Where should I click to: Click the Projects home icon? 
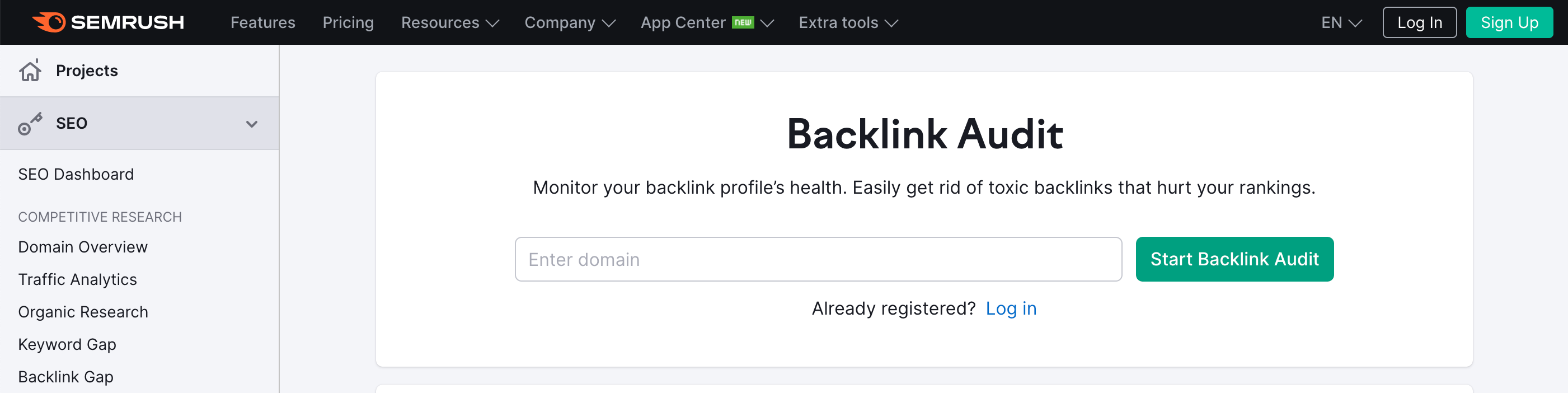click(x=30, y=71)
